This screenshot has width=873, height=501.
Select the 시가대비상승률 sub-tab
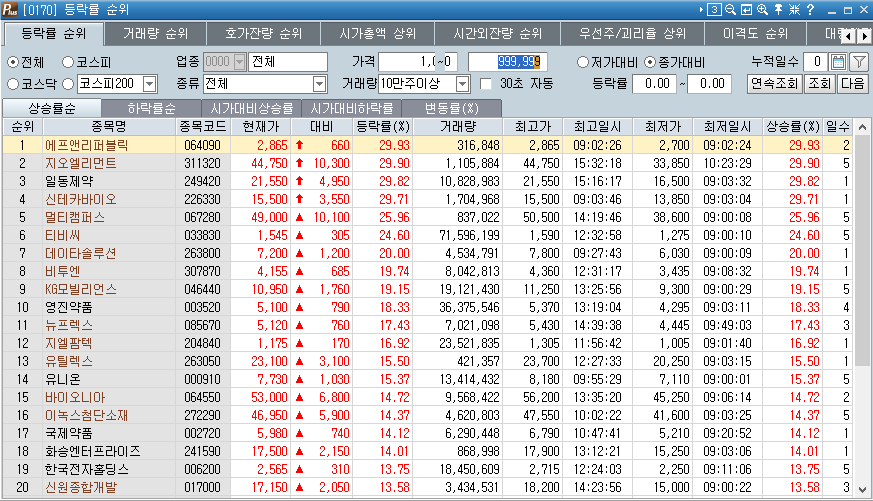tap(251, 108)
